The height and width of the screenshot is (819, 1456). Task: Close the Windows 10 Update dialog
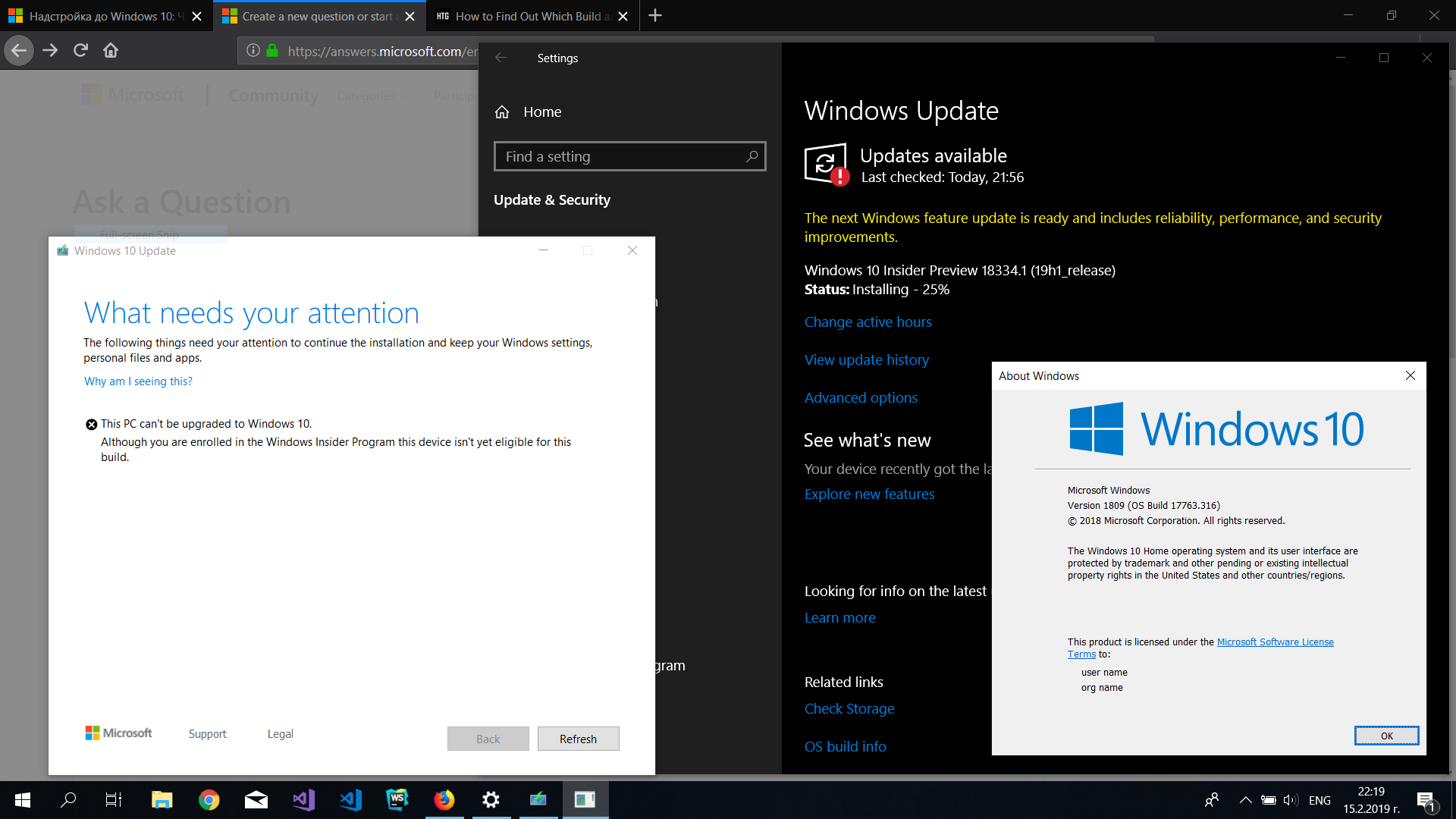click(632, 250)
